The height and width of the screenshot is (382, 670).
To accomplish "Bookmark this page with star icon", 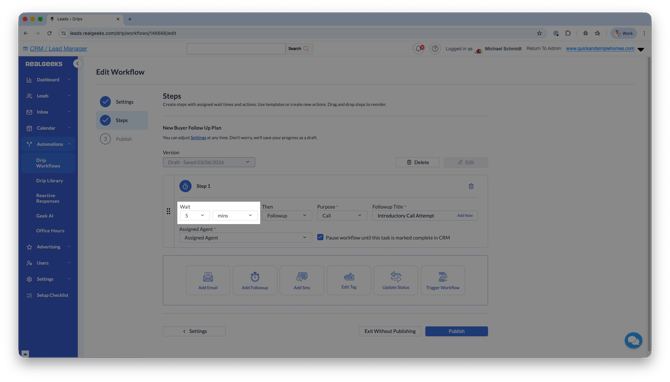I will click(x=539, y=33).
